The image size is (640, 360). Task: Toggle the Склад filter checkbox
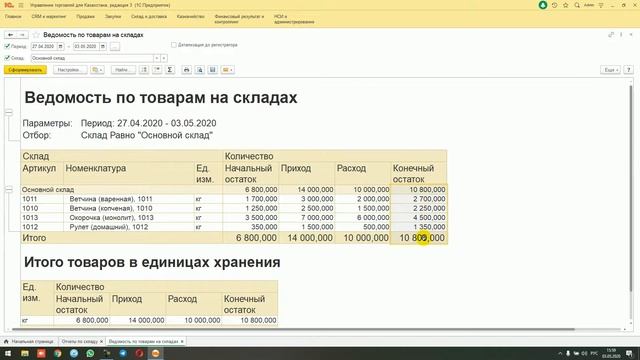[x=7, y=58]
